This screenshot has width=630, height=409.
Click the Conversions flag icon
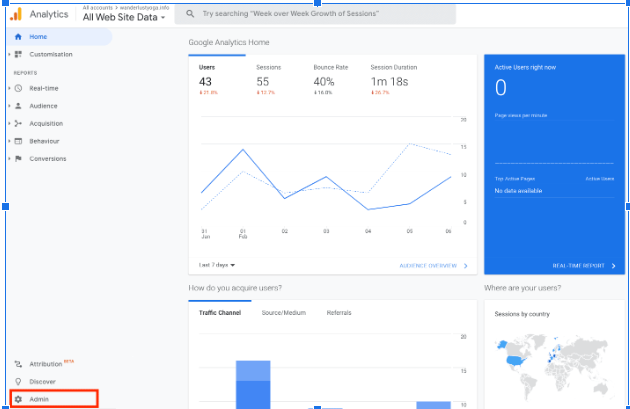19,158
